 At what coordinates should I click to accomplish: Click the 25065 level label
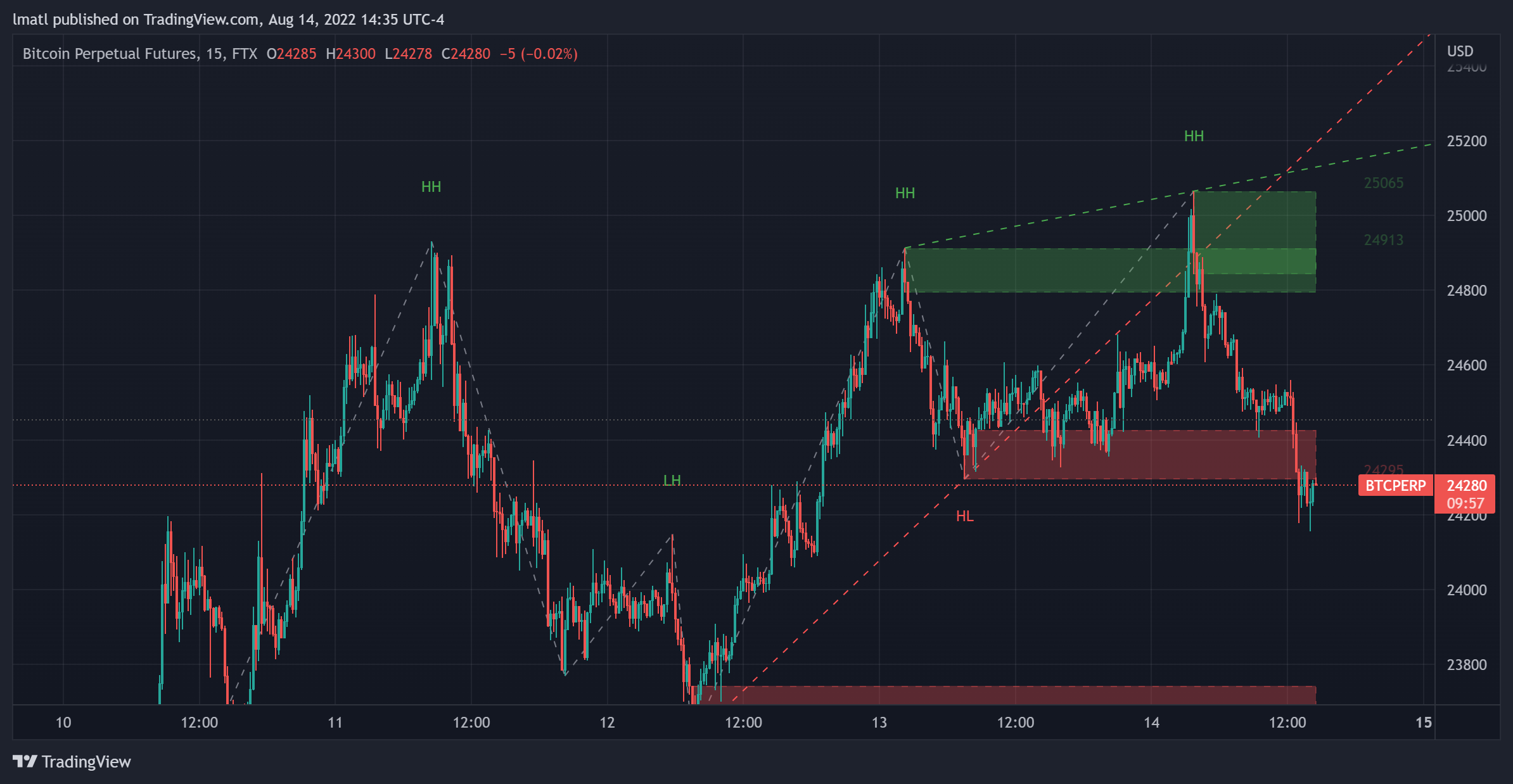pyautogui.click(x=1383, y=183)
